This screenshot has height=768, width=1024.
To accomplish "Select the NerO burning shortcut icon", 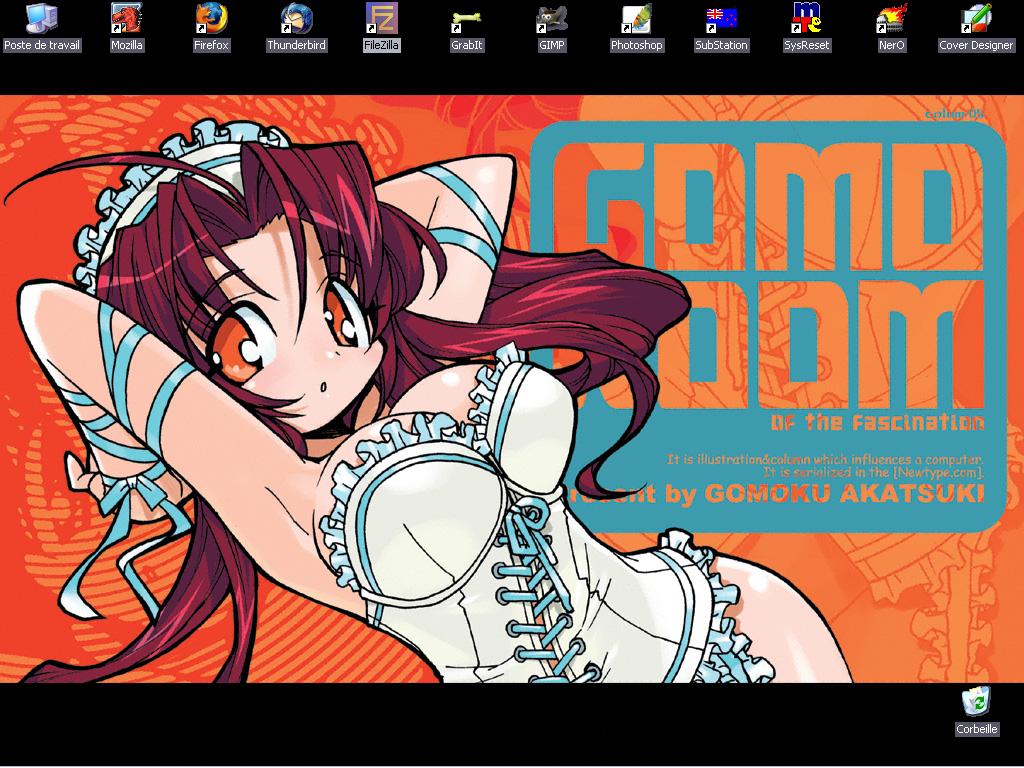I will 891,18.
